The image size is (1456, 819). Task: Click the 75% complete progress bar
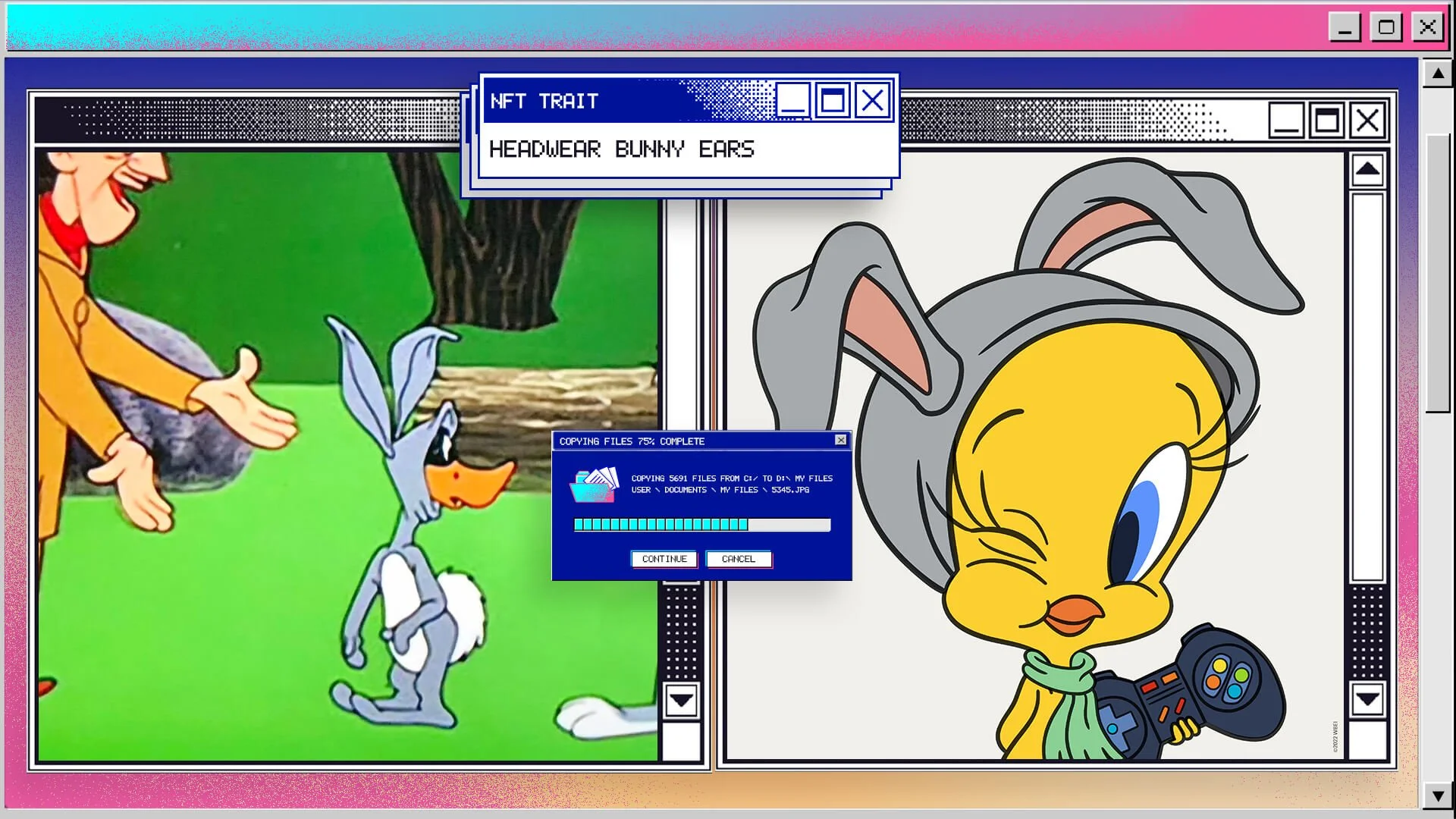(701, 524)
